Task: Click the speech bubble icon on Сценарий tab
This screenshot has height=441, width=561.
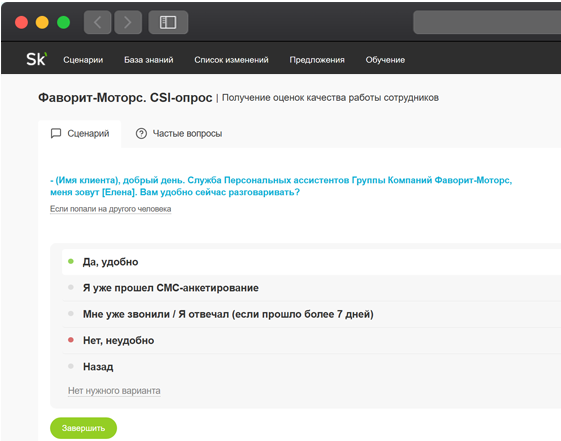Action: pyautogui.click(x=56, y=133)
